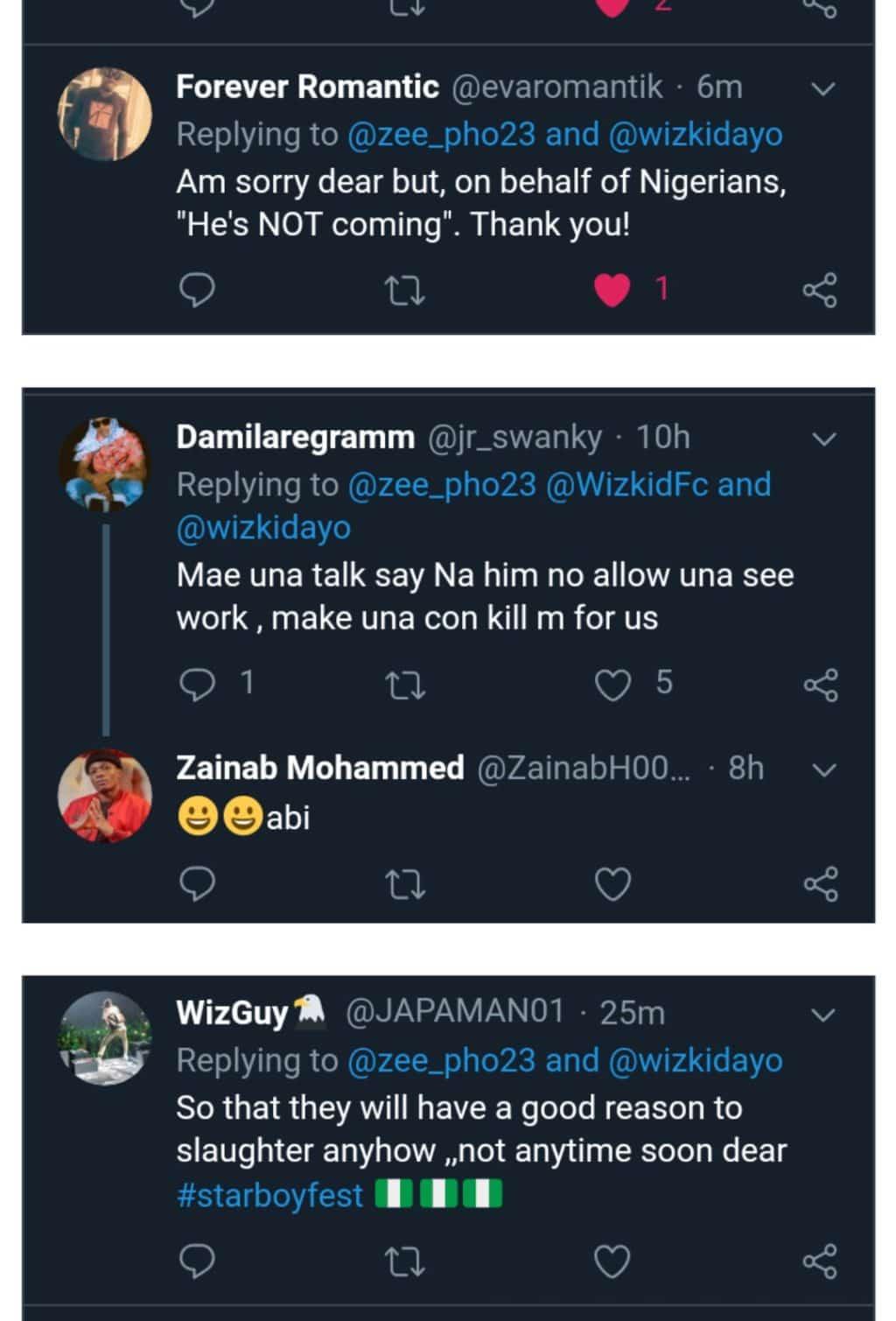The image size is (896, 1321).
Task: Reply to Damilaregramm's tweet
Action: 197,684
